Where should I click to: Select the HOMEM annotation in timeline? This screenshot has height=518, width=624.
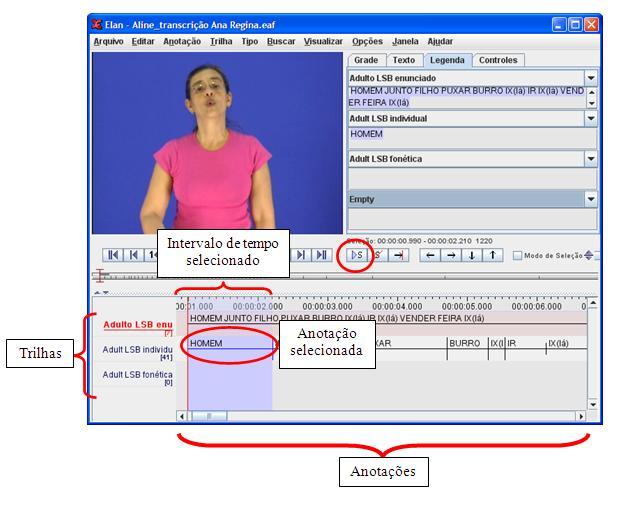[x=230, y=343]
